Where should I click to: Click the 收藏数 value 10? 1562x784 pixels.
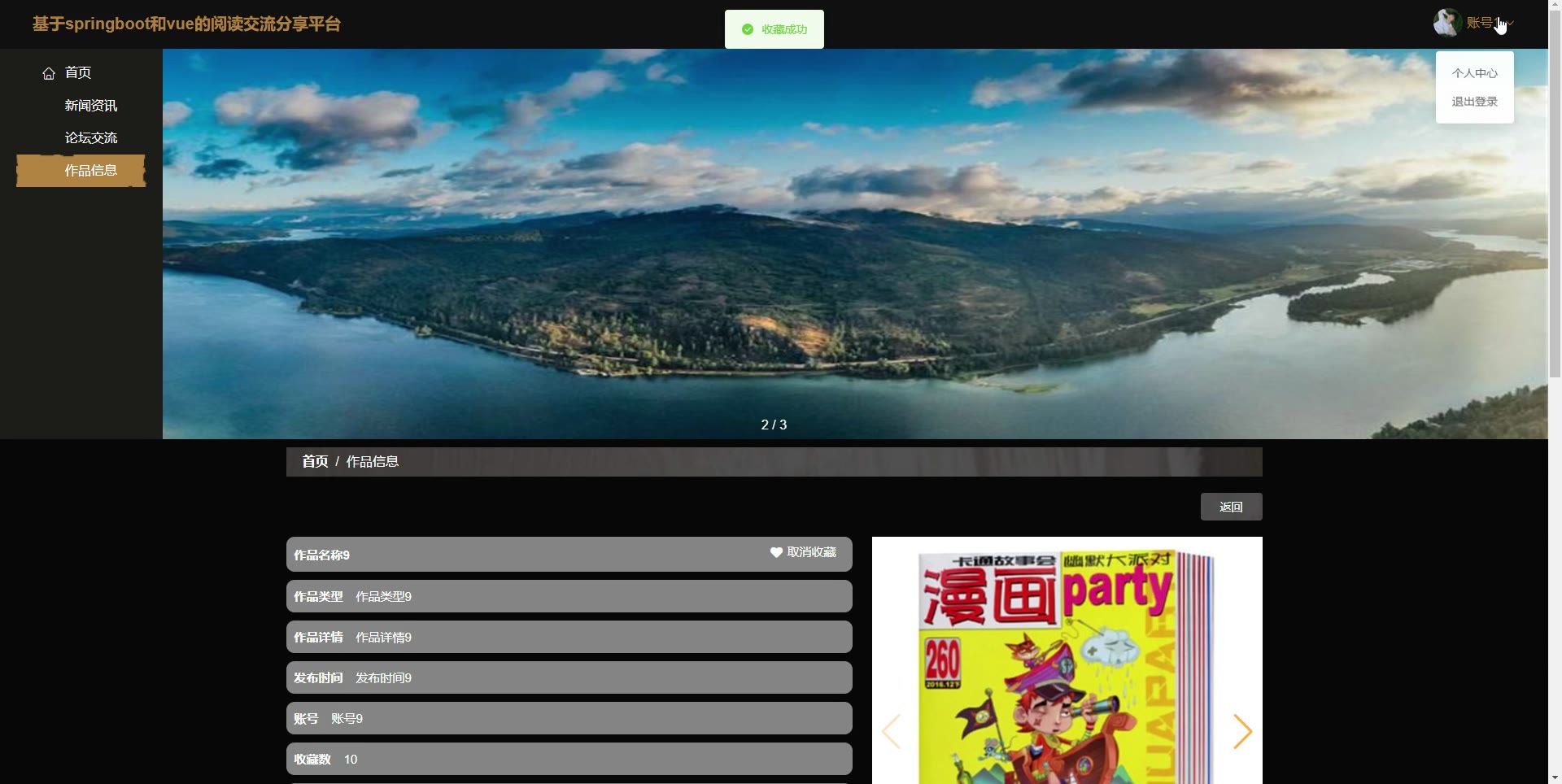(351, 760)
